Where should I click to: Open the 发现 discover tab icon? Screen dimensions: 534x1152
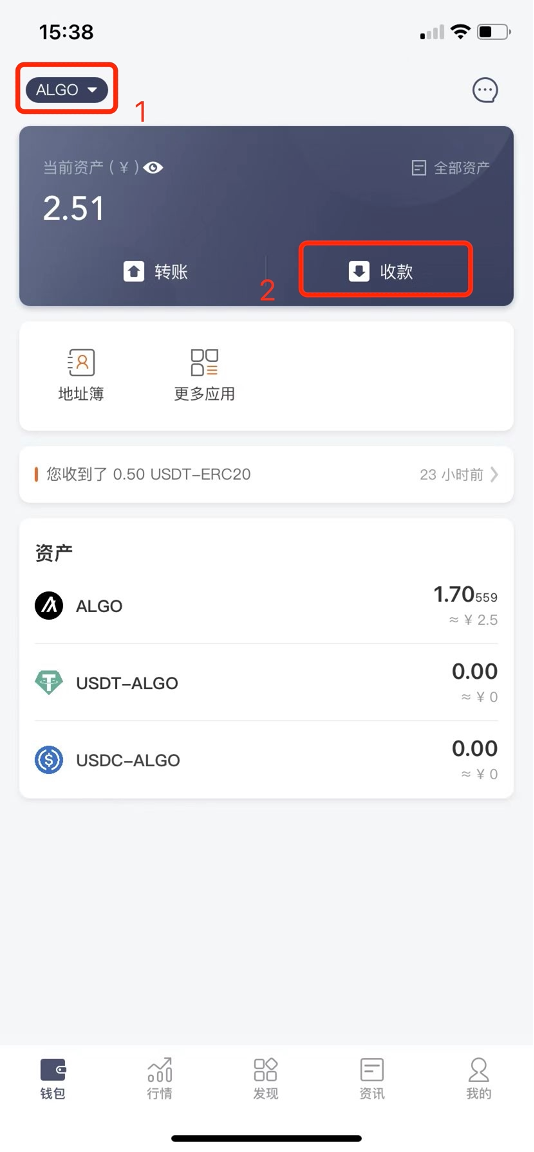coord(266,1069)
